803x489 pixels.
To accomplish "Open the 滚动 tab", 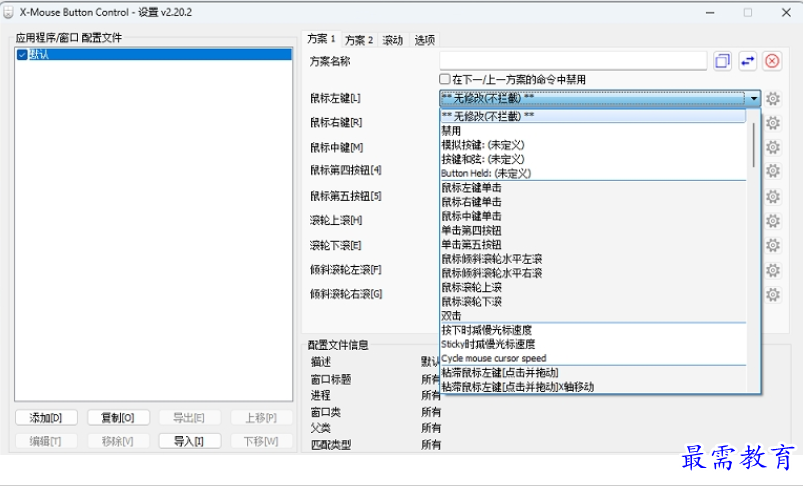I will [x=393, y=39].
